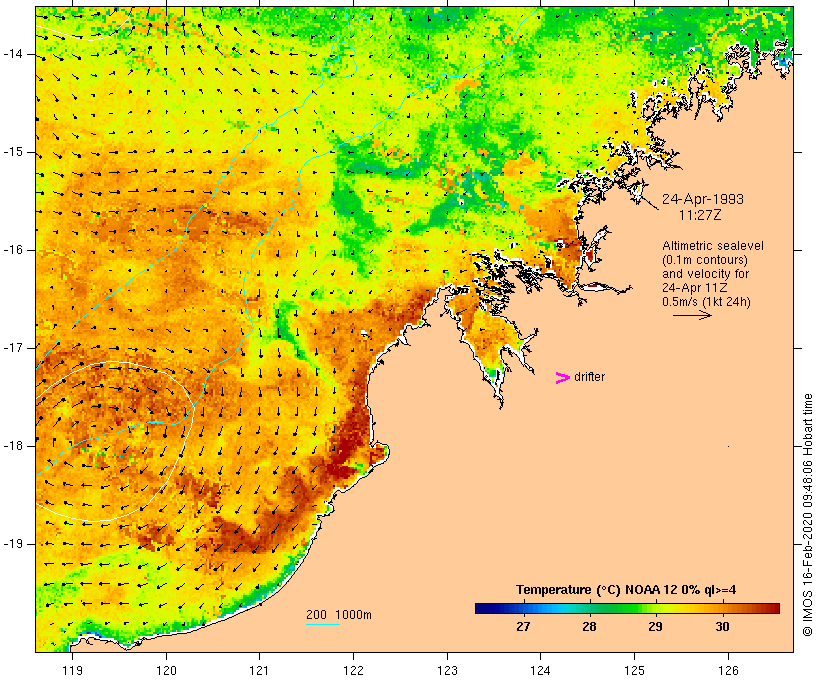This screenshot has height=680, width=820.
Task: Click the cyan bathymetry contour legend line
Action: coord(323,624)
